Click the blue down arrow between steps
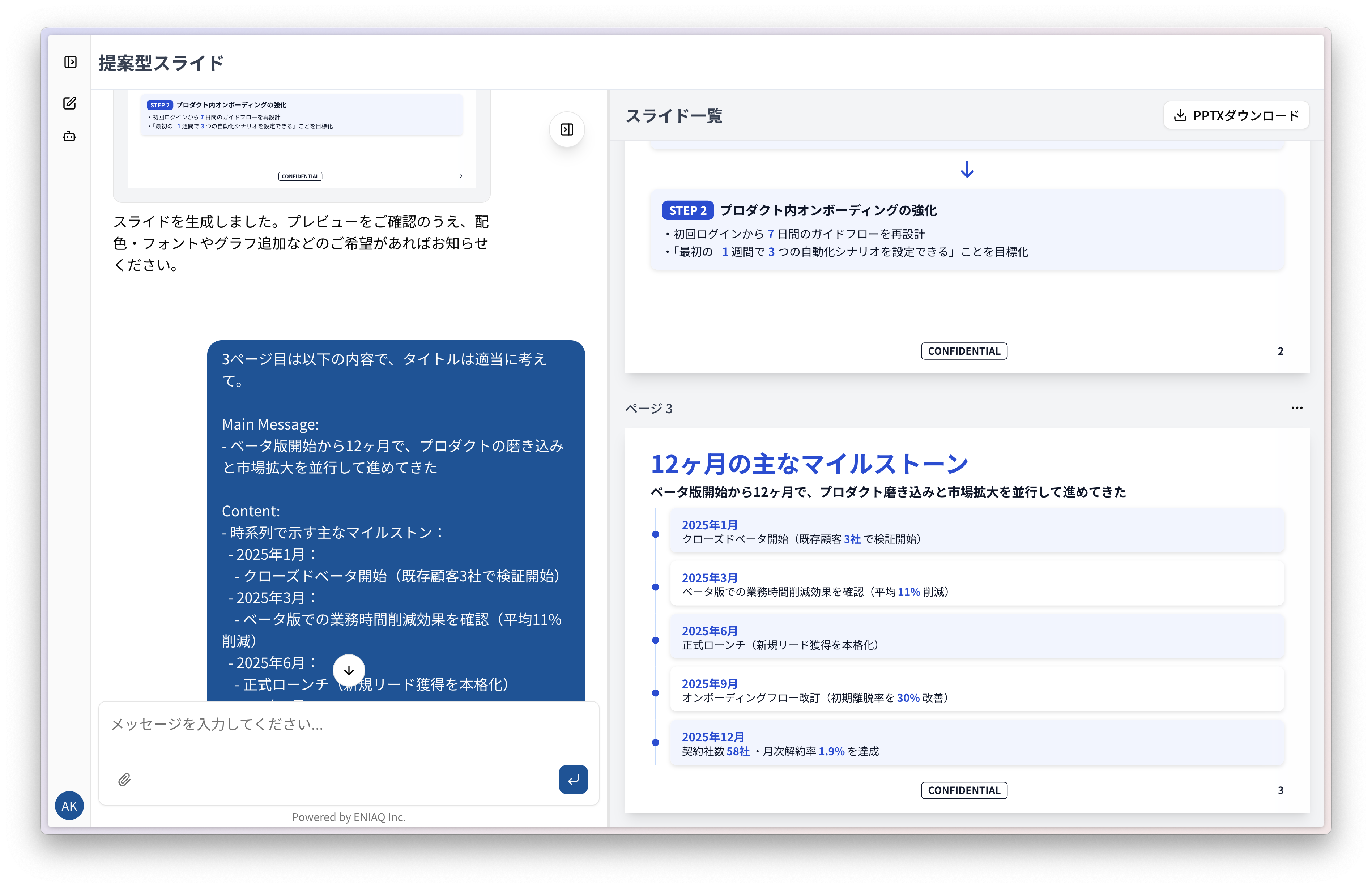The width and height of the screenshot is (1372, 888). (967, 170)
